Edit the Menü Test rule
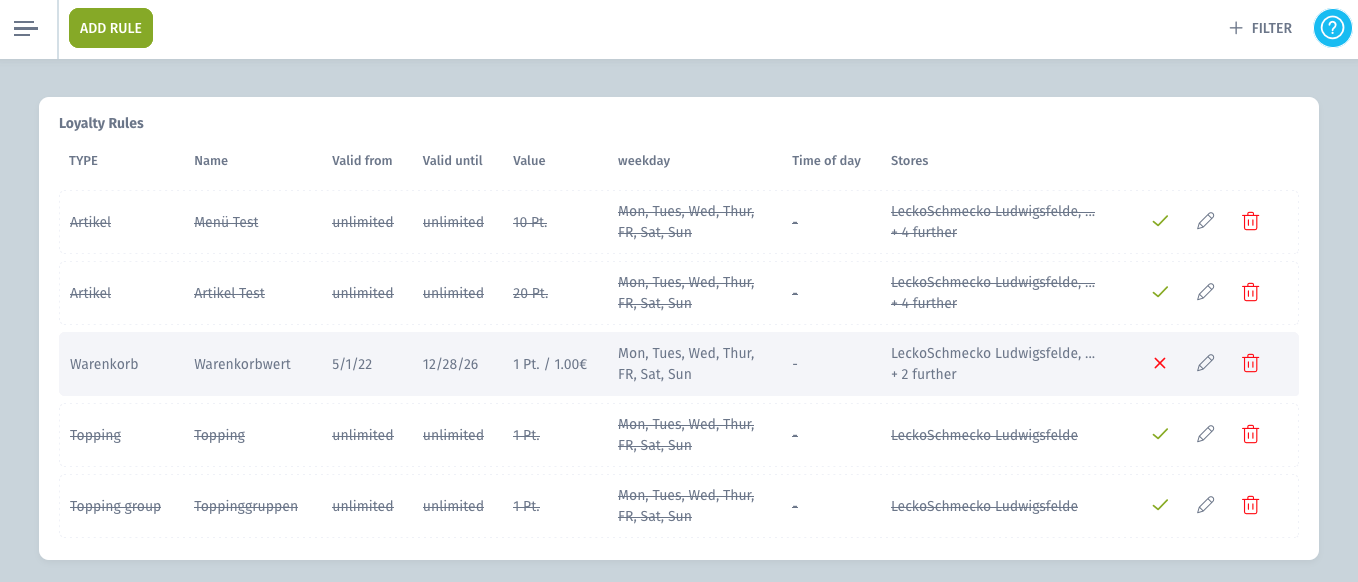The width and height of the screenshot is (1358, 582). [x=1205, y=221]
